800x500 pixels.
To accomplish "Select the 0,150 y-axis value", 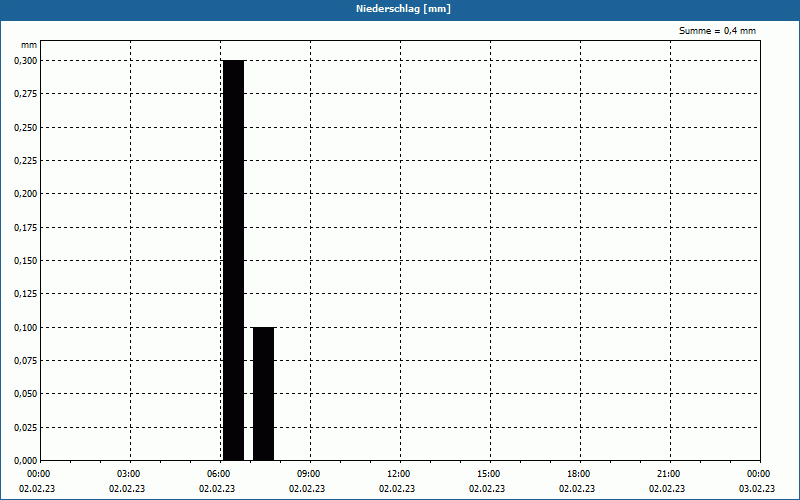I will point(25,261).
